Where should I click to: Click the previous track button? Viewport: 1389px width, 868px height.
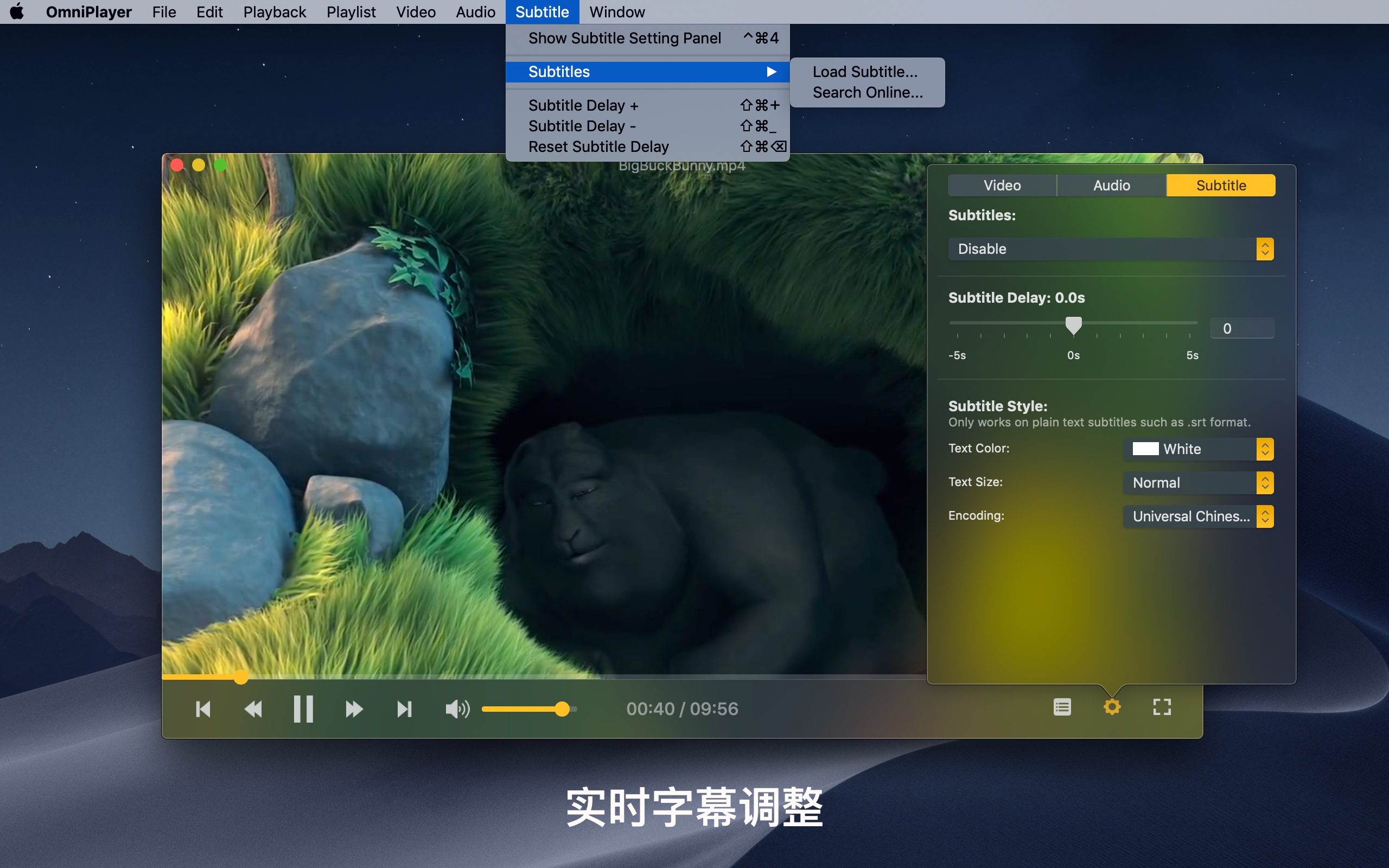(203, 709)
